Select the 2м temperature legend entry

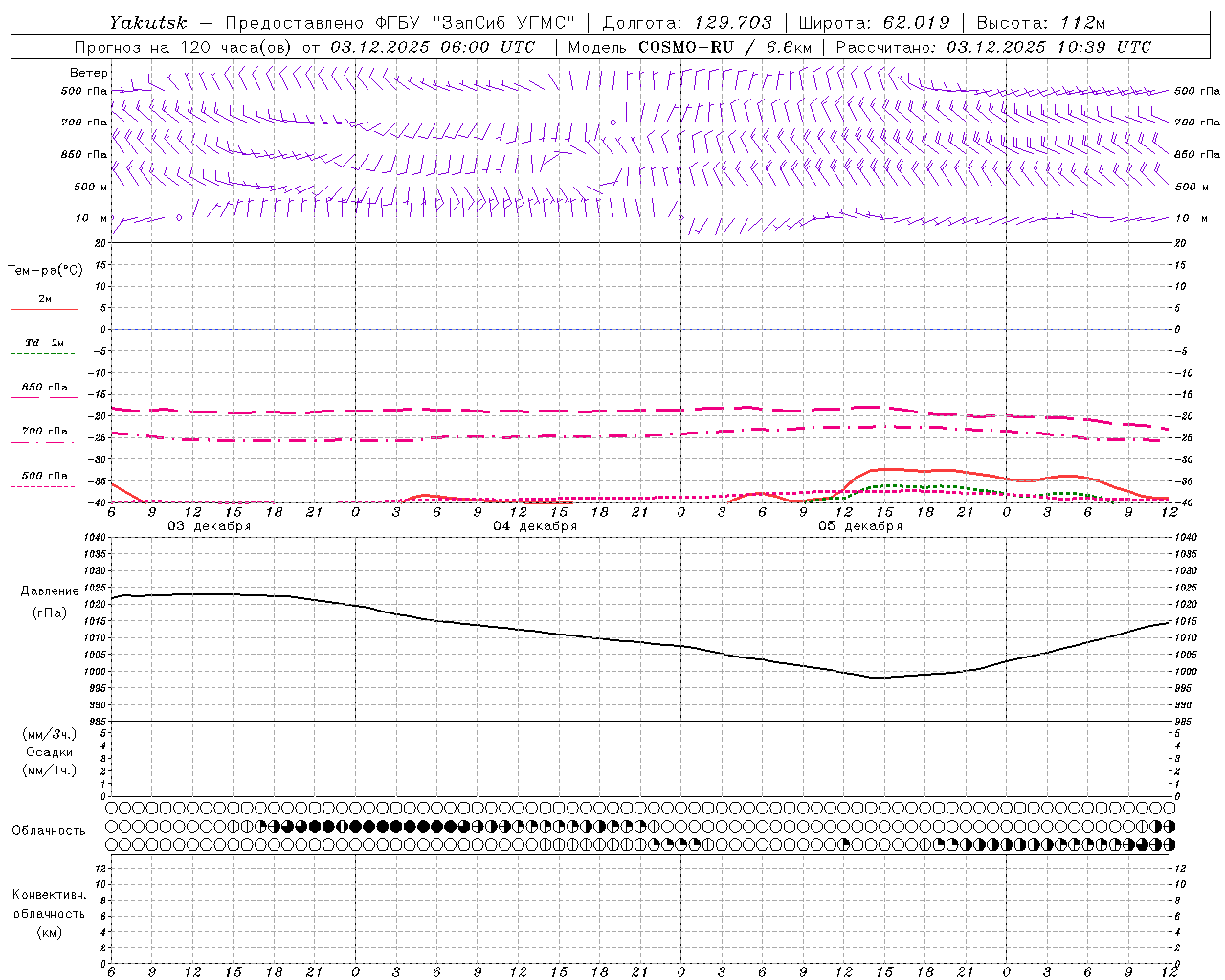tap(45, 300)
